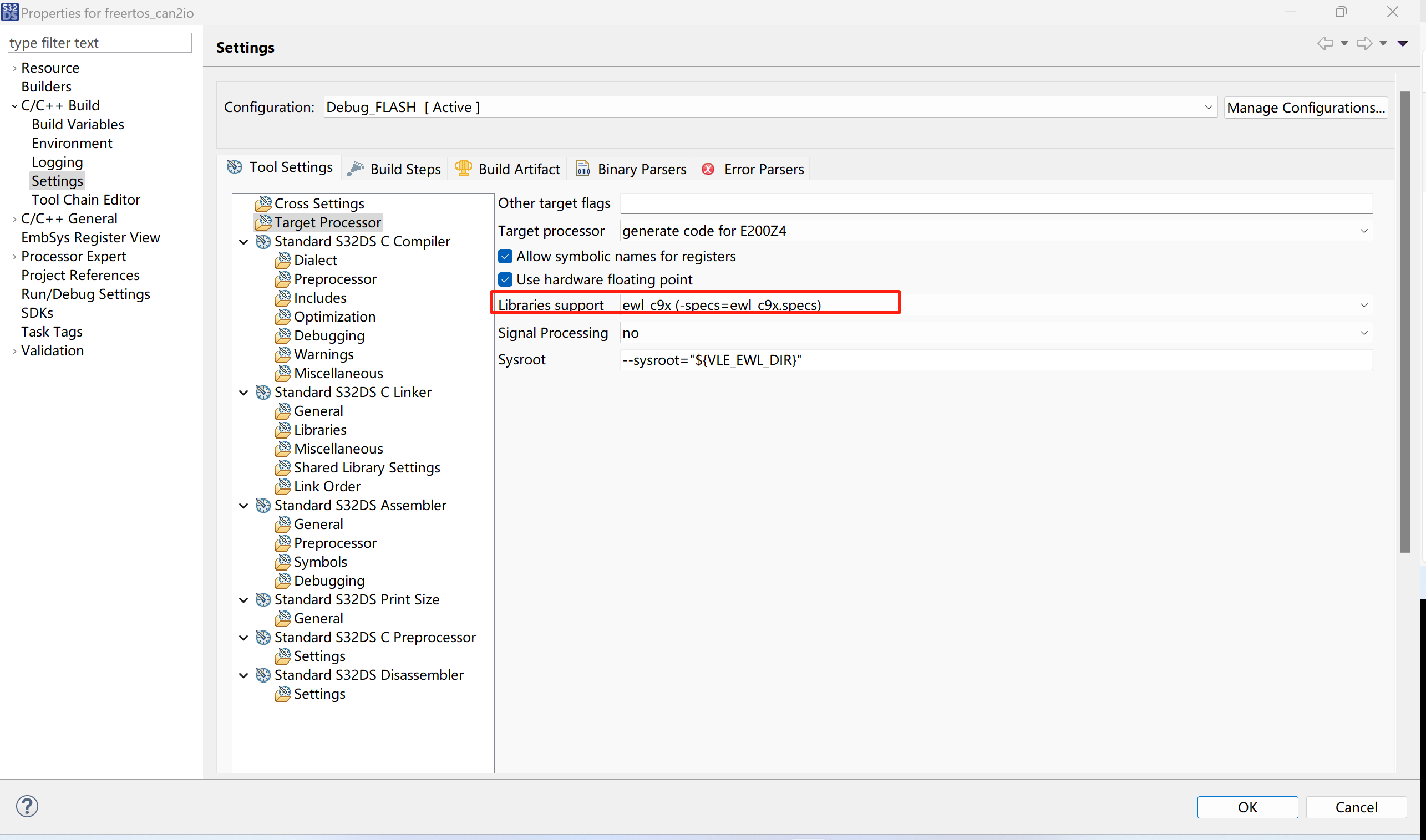Select Shared Library Settings item

point(367,467)
